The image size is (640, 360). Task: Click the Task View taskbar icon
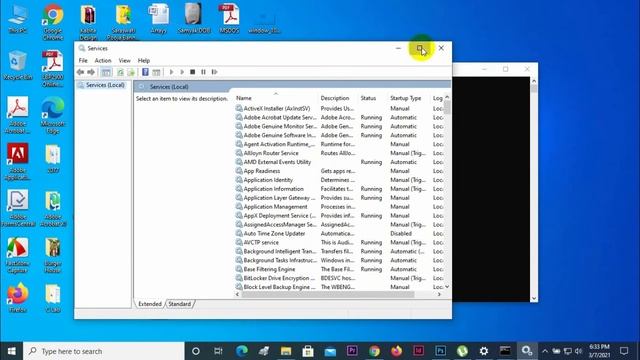pos(218,351)
